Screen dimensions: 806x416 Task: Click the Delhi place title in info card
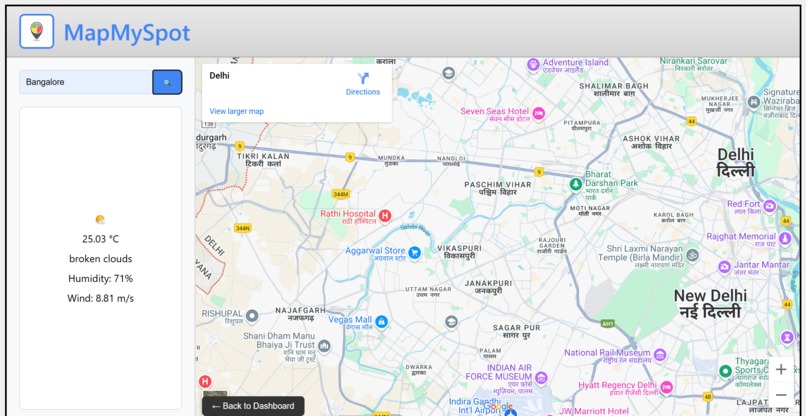[219, 76]
